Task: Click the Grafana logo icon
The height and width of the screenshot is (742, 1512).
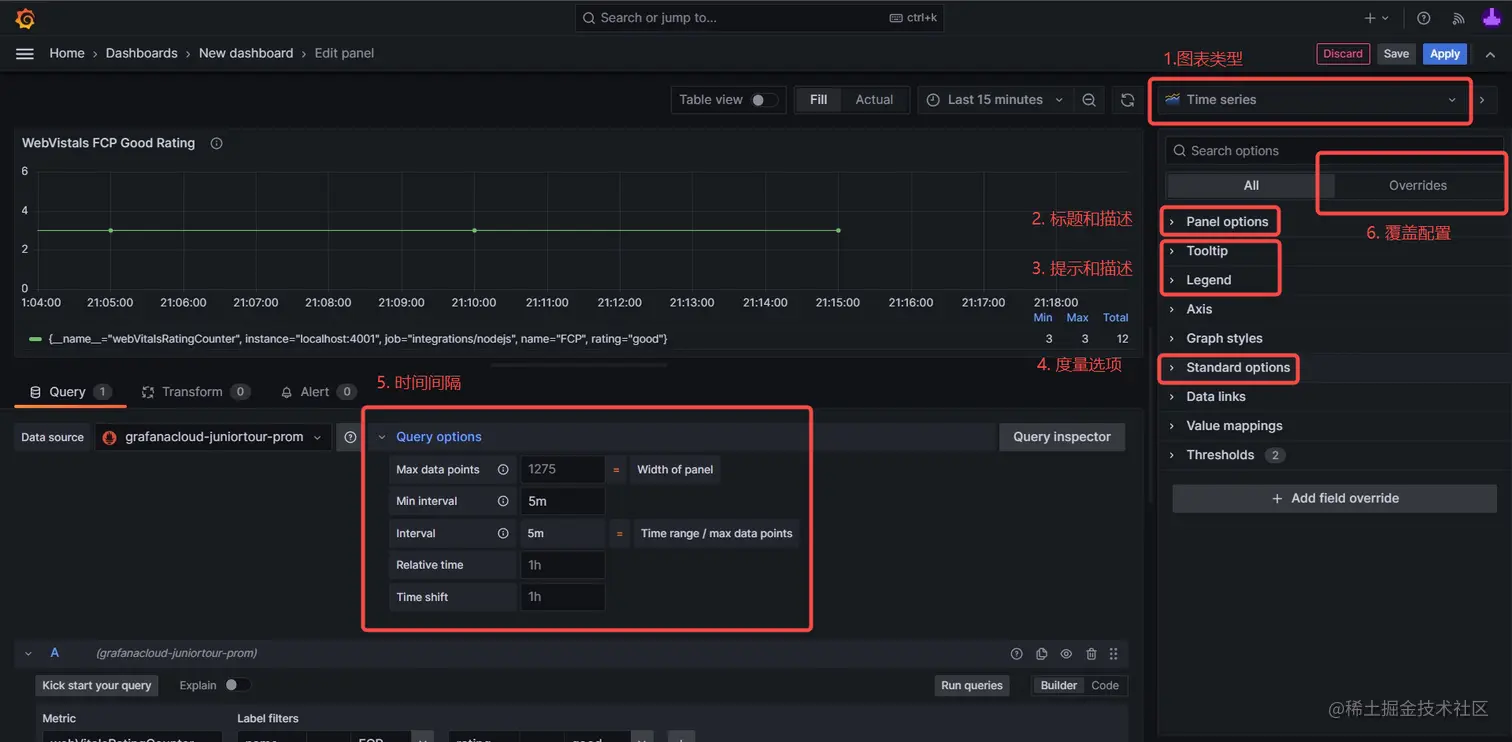Action: pos(26,18)
